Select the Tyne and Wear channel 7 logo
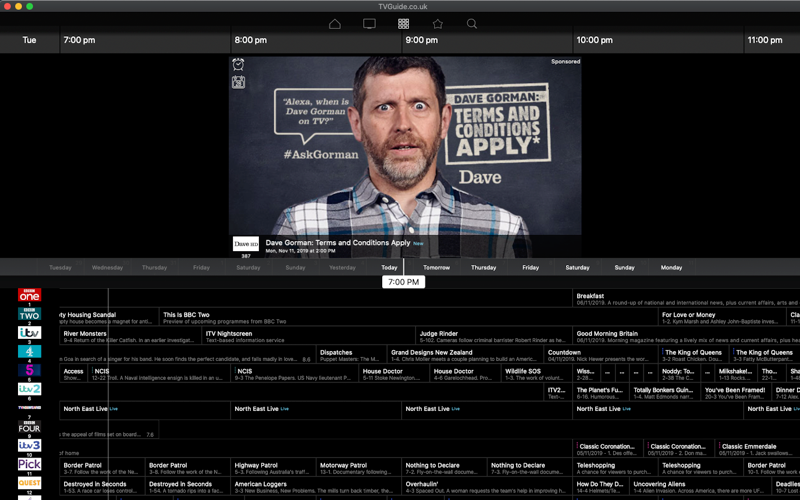 pos(30,408)
